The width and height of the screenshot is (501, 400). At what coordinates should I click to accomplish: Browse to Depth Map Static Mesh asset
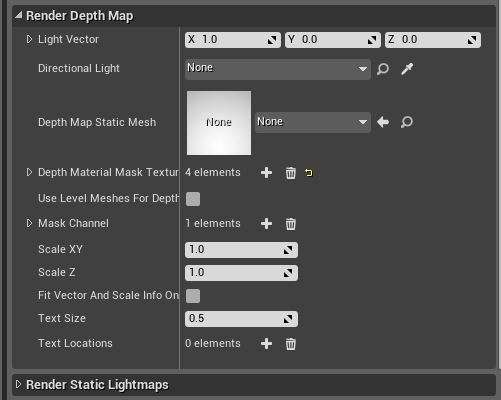407,122
